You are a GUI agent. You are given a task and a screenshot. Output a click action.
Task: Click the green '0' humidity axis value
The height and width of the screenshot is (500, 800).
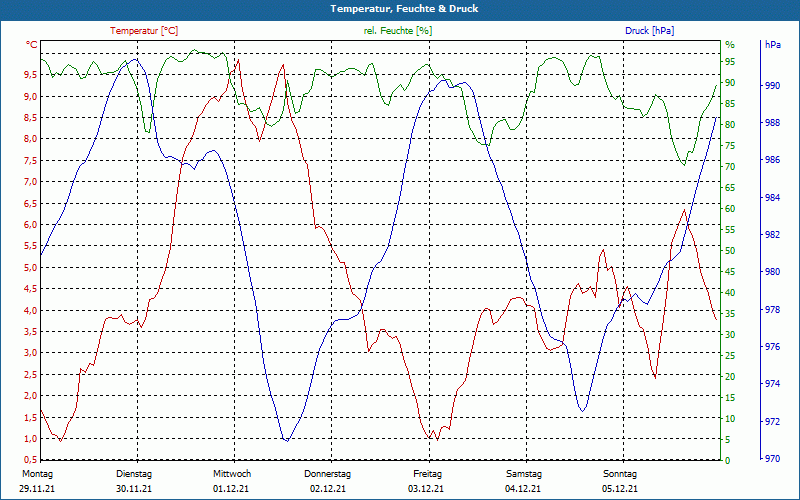[728, 461]
